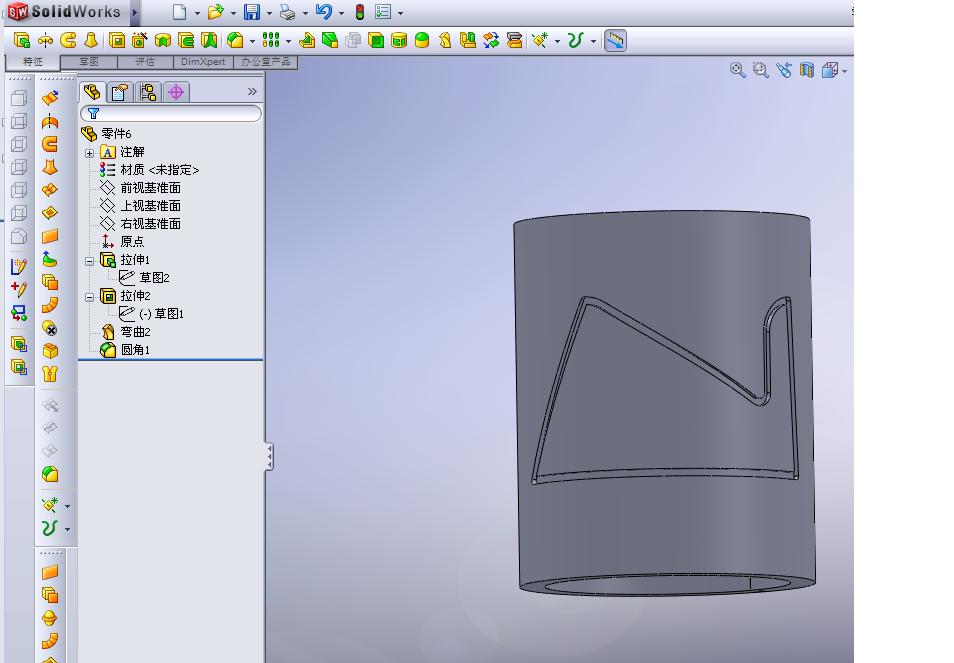Rebuild the model using the traffic light icon
Image resolution: width=954 pixels, height=663 pixels.
point(360,12)
